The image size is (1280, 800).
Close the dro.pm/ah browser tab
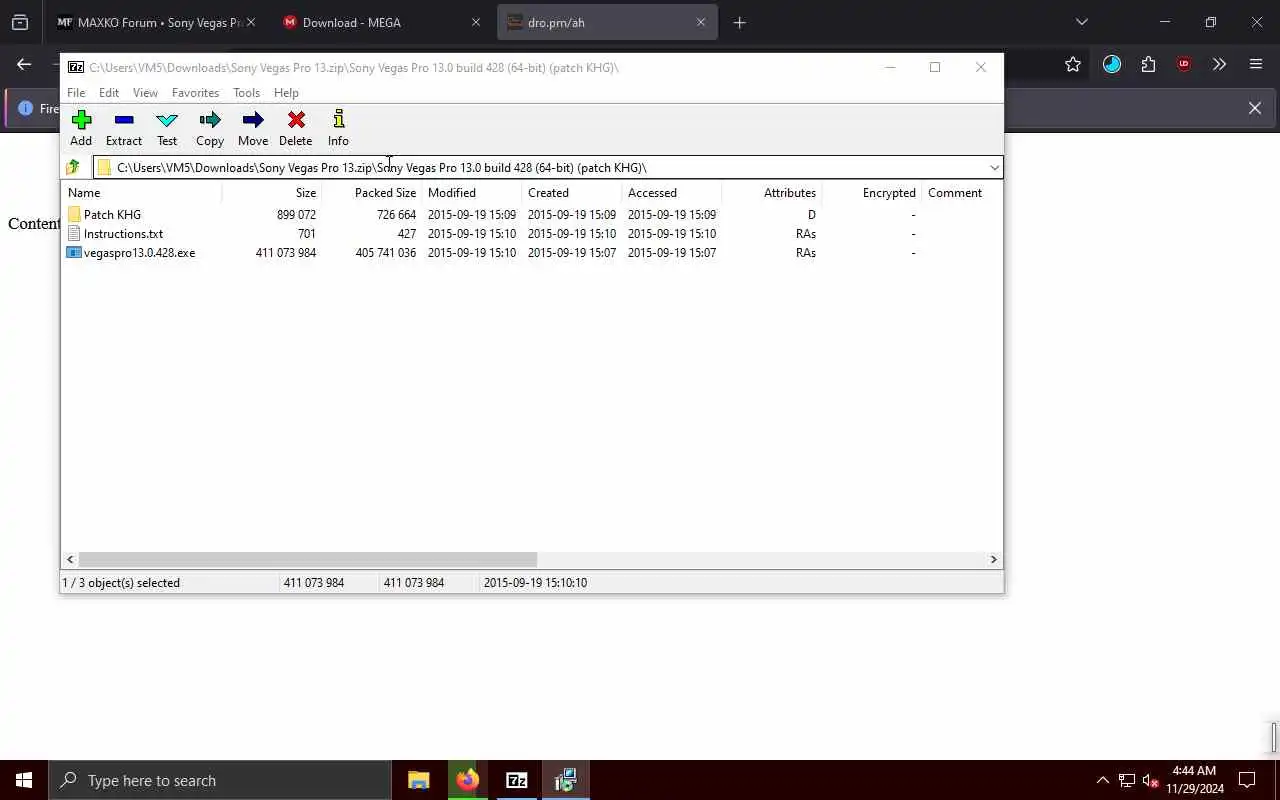(701, 22)
